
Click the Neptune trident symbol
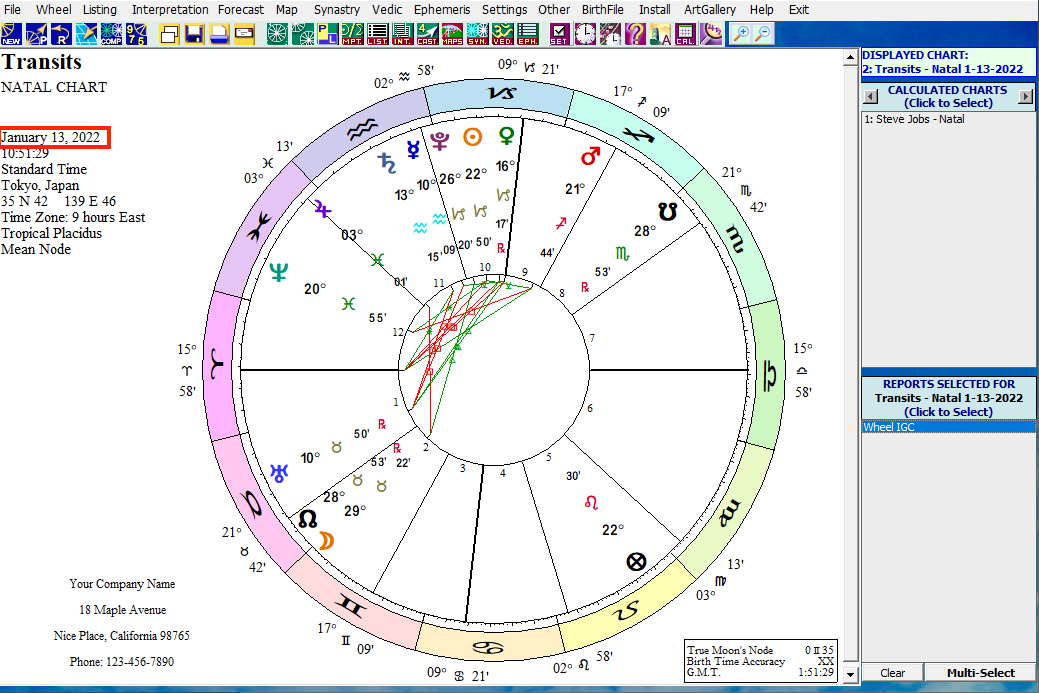279,272
